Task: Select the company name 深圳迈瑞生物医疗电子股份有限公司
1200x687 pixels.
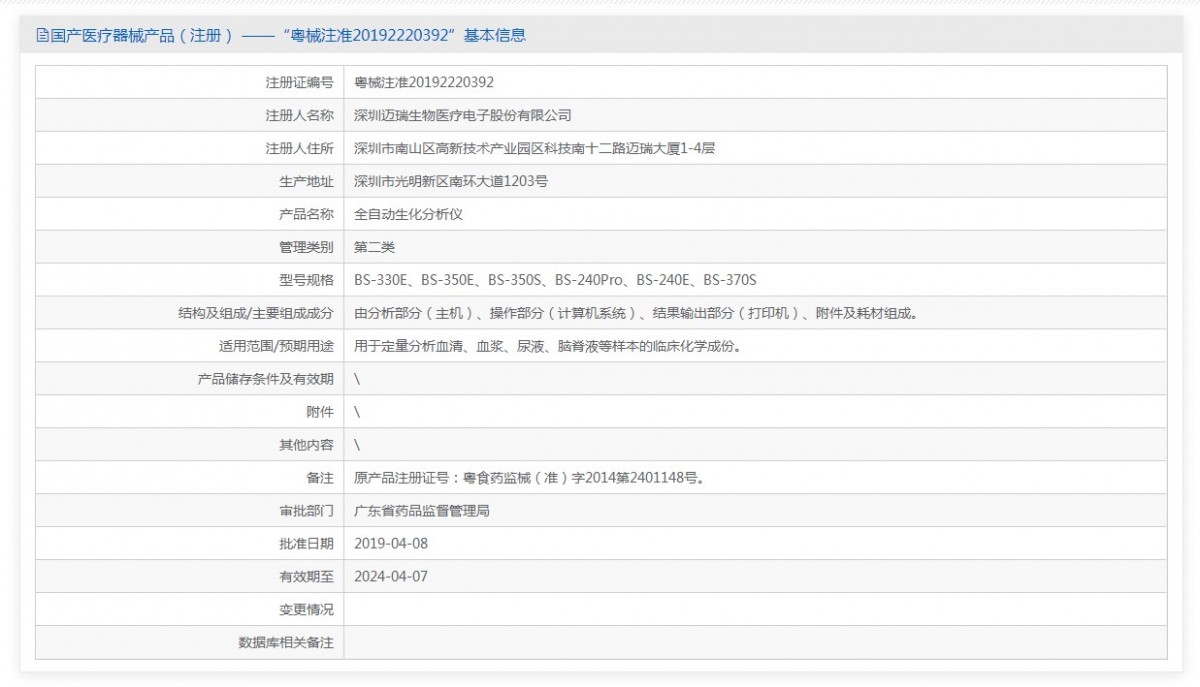Action: point(463,115)
